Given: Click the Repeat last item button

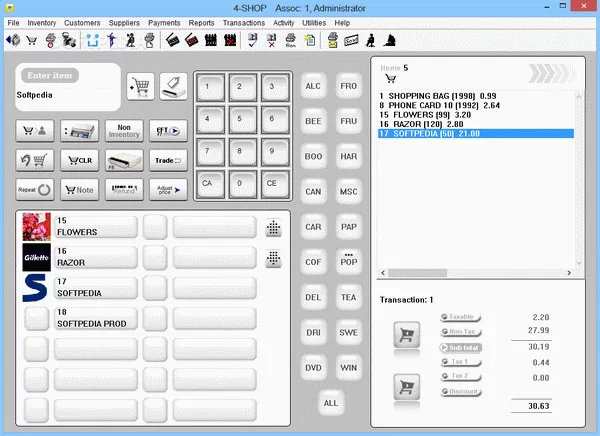Looking at the screenshot, I should click(x=34, y=189).
